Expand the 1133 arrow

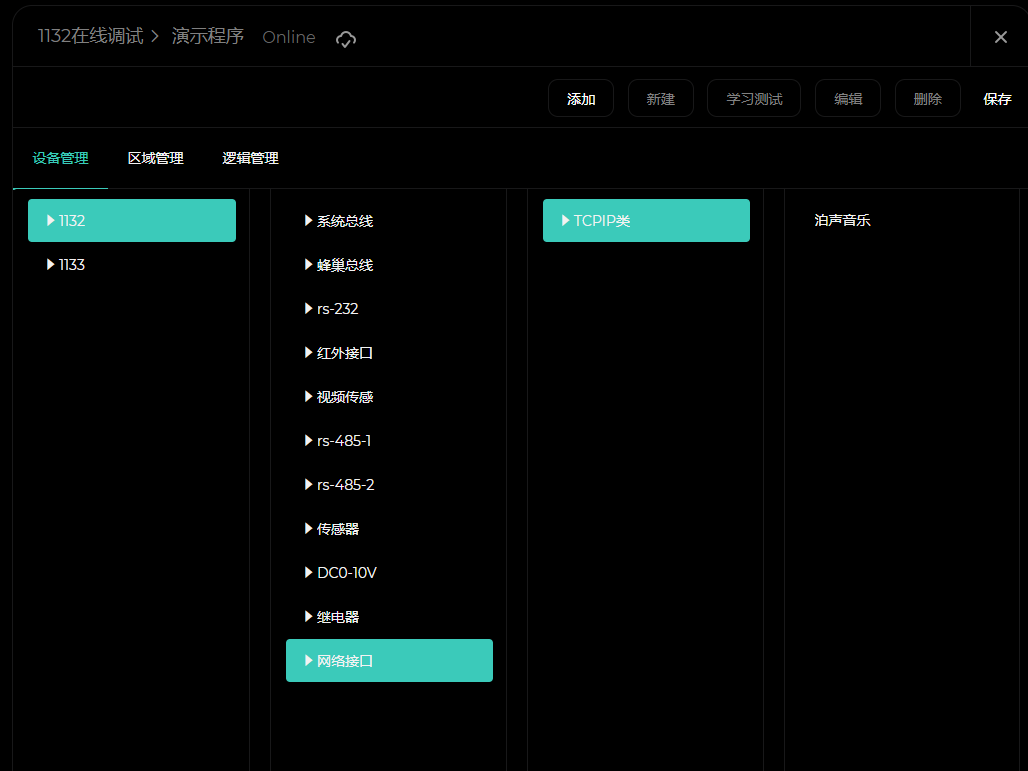[x=50, y=264]
